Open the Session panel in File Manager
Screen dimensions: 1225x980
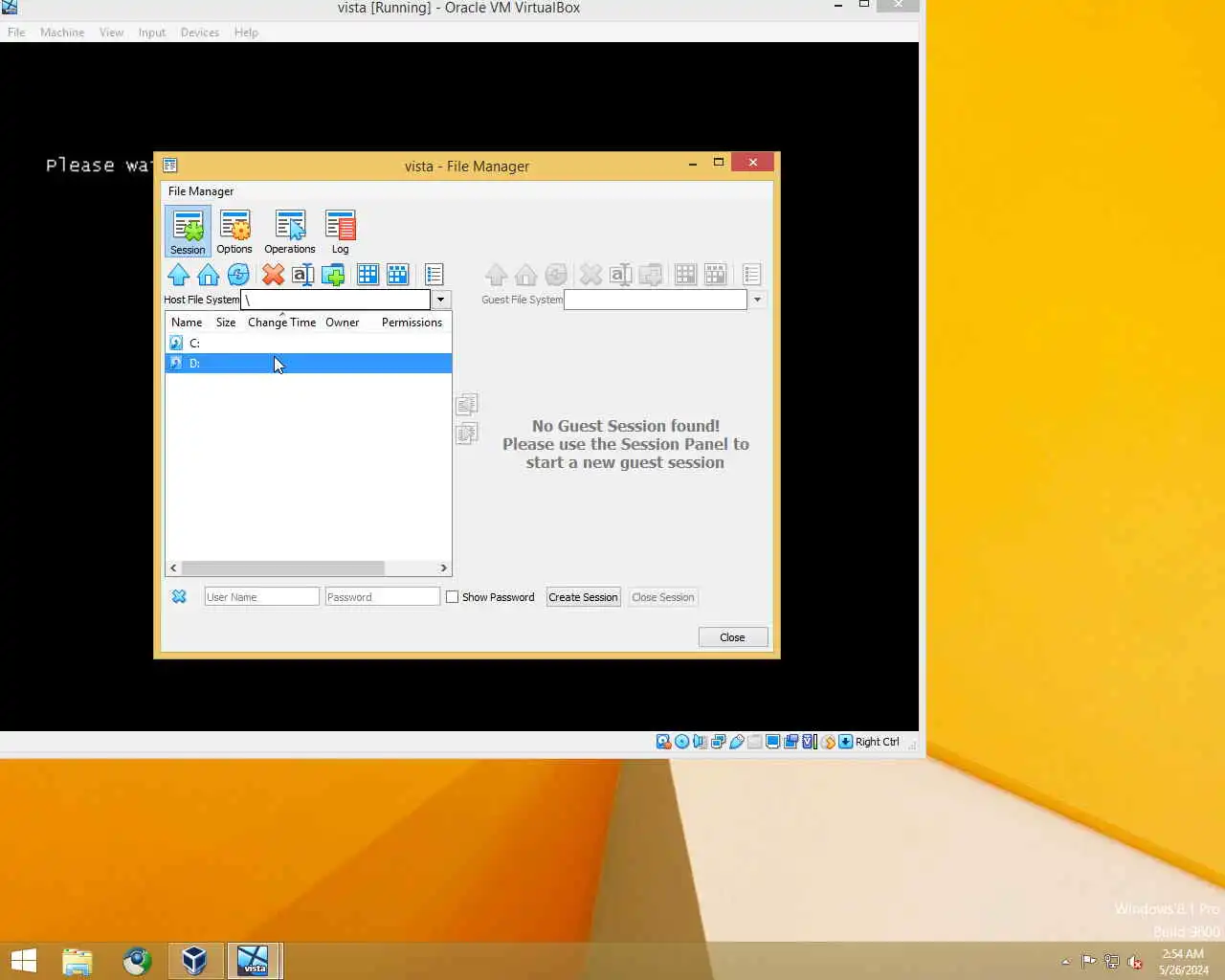pyautogui.click(x=188, y=232)
